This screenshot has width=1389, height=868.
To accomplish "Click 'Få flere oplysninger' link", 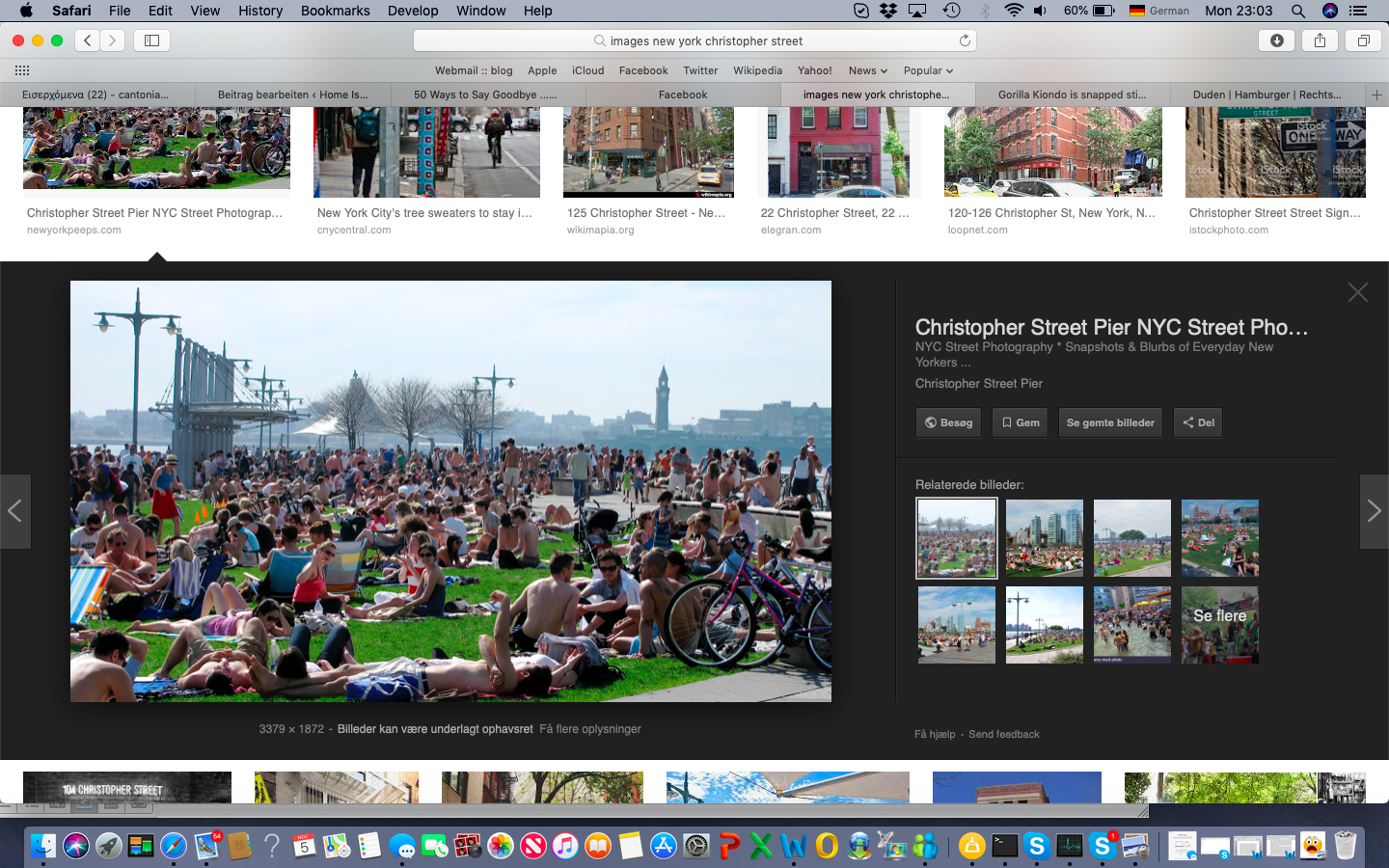I will coord(590,729).
